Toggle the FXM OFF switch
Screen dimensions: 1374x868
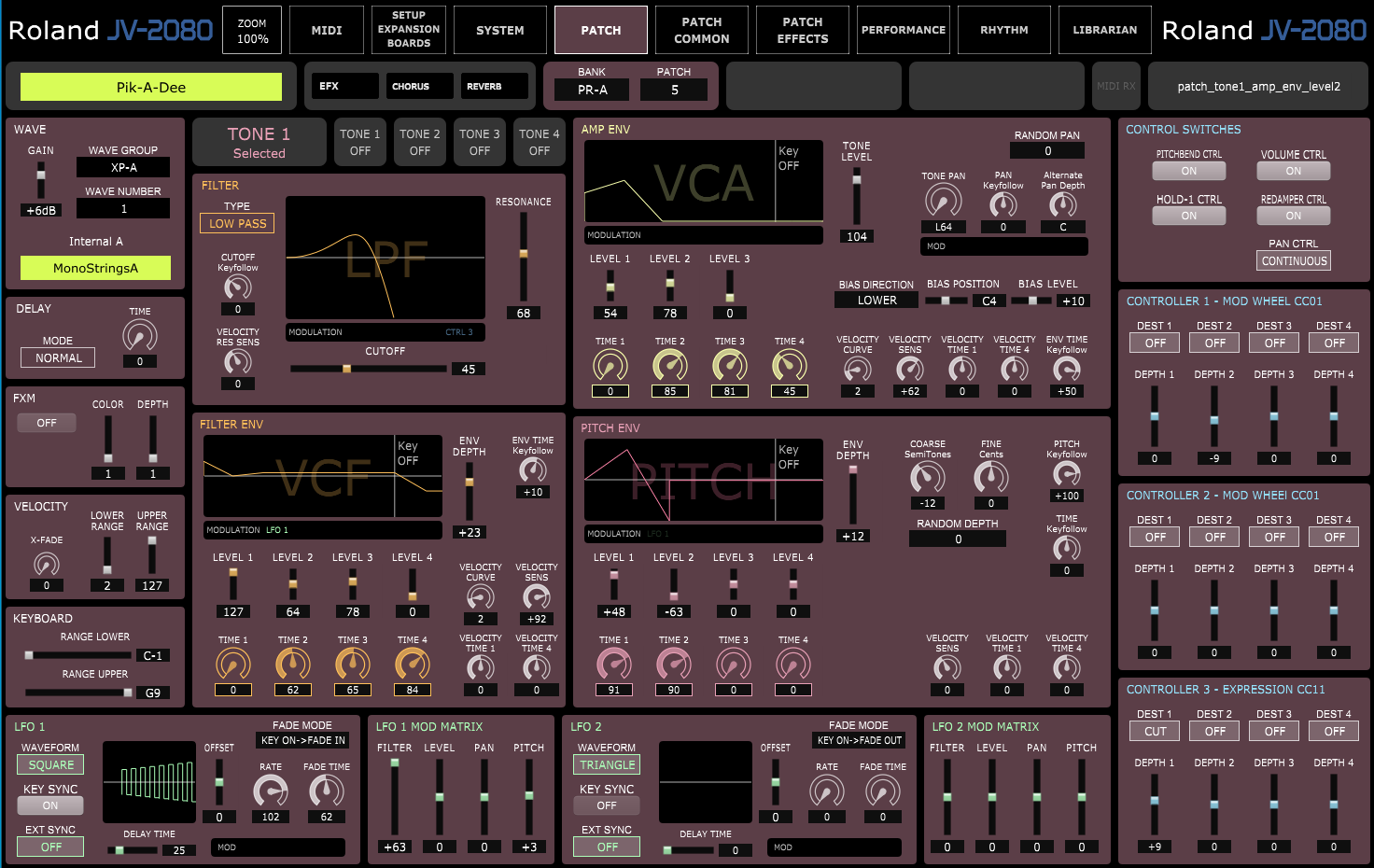pos(47,423)
